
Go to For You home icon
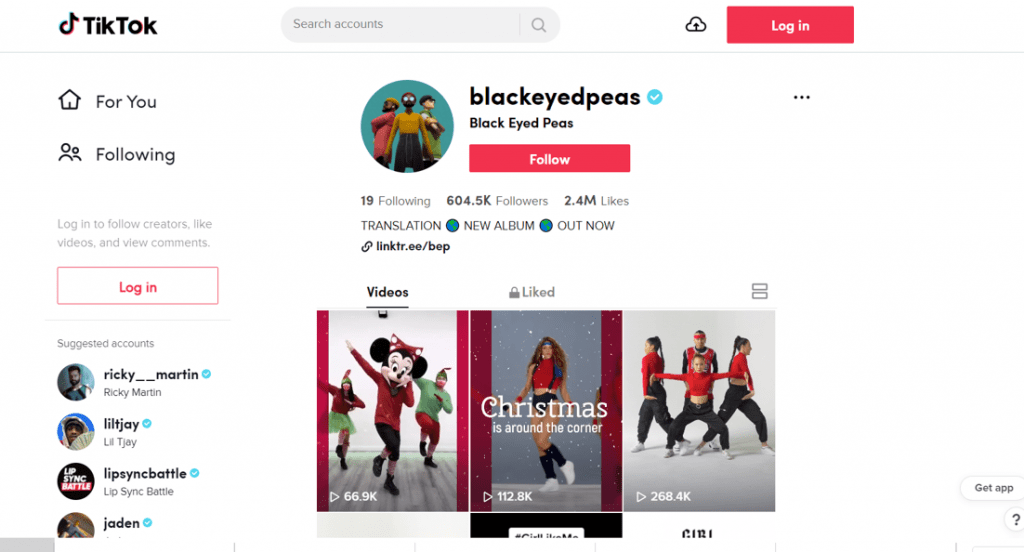[70, 100]
